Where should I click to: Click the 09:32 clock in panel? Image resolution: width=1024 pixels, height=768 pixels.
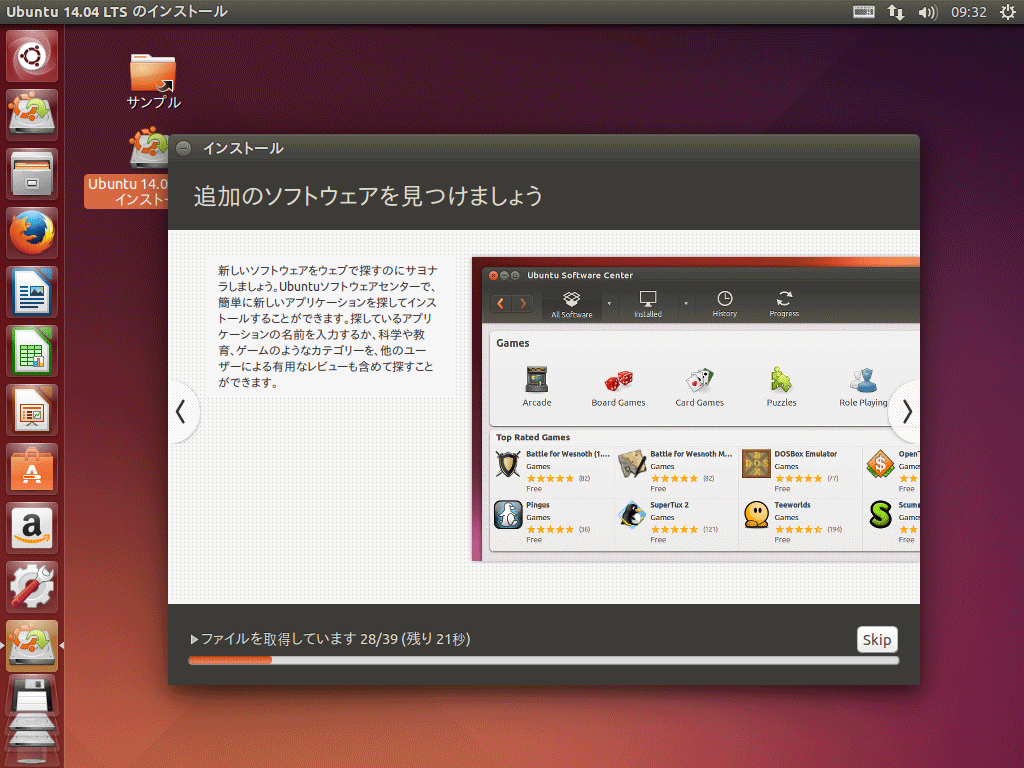tap(968, 12)
